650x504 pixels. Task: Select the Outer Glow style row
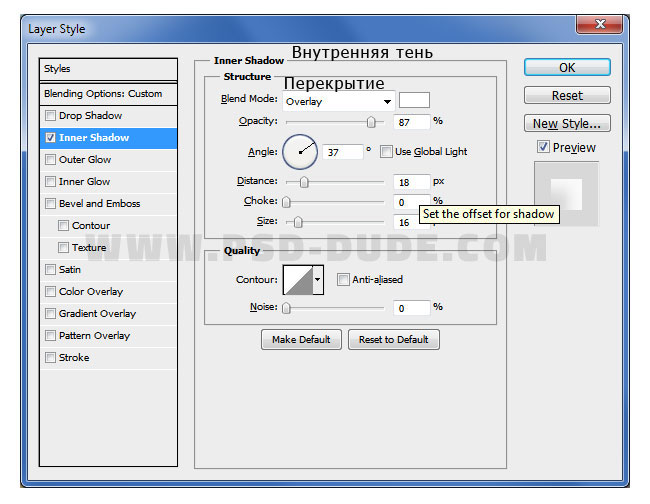pyautogui.click(x=108, y=160)
